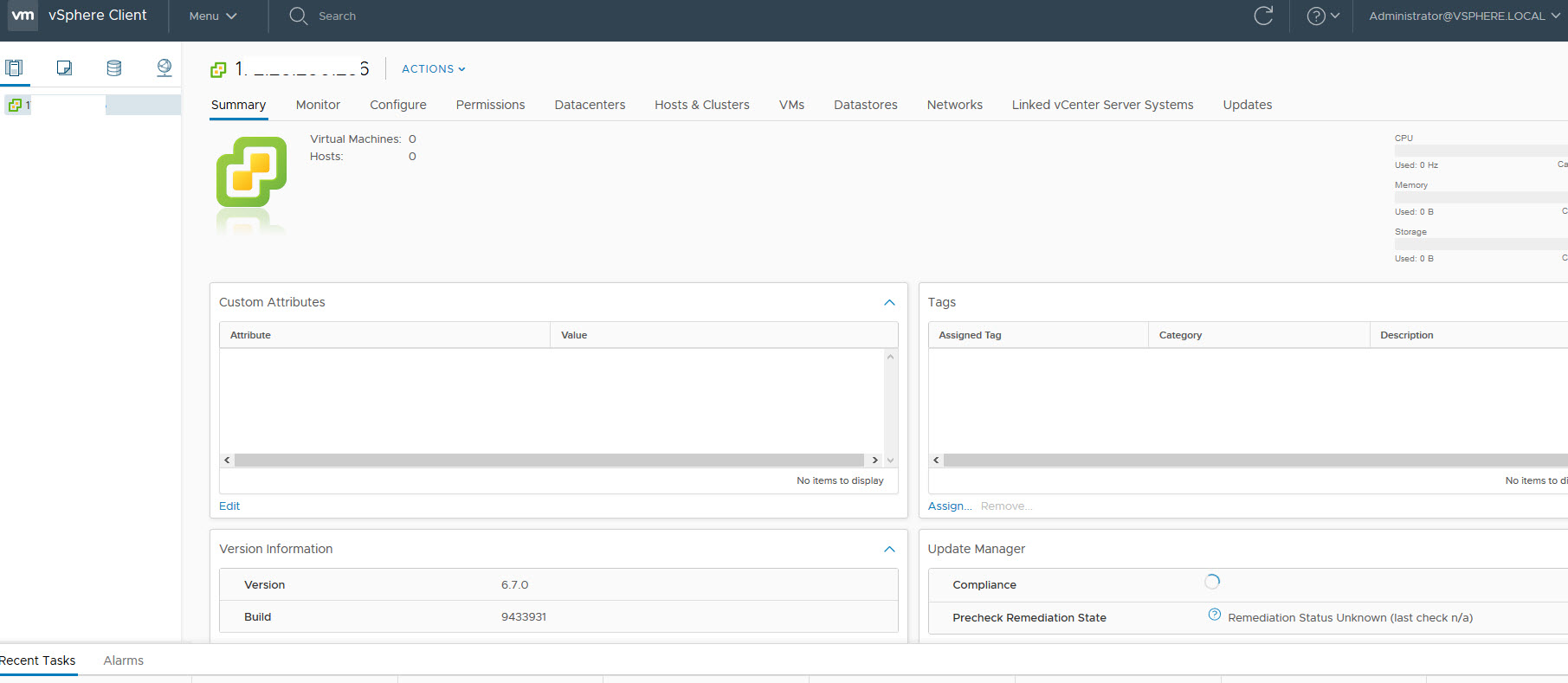This screenshot has width=1568, height=683.
Task: Click Edit link under Custom Attributes
Action: (x=229, y=506)
